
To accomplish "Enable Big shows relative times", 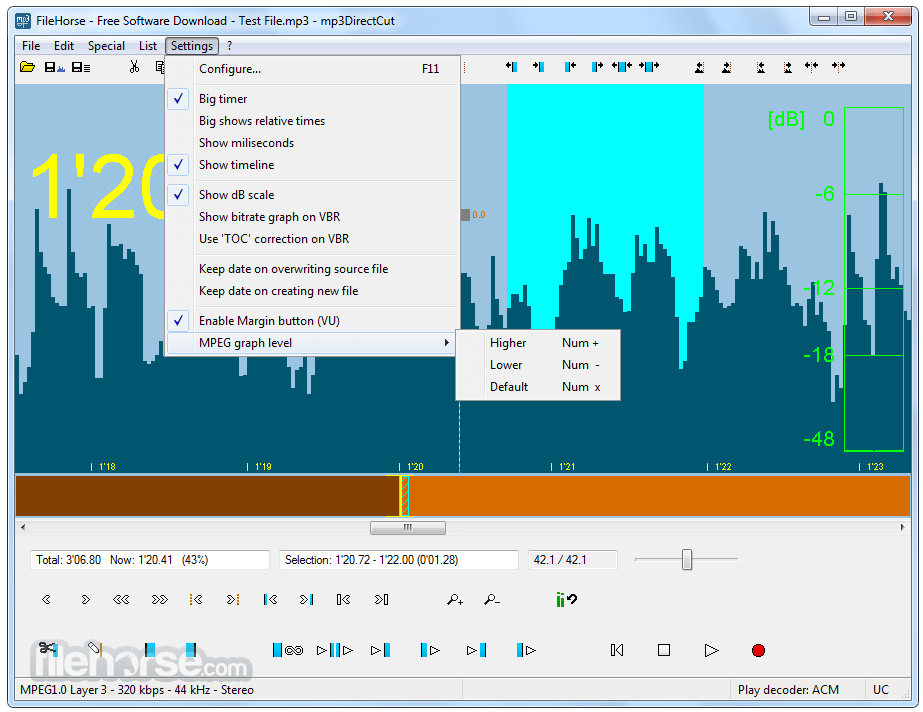I will 313,121.
